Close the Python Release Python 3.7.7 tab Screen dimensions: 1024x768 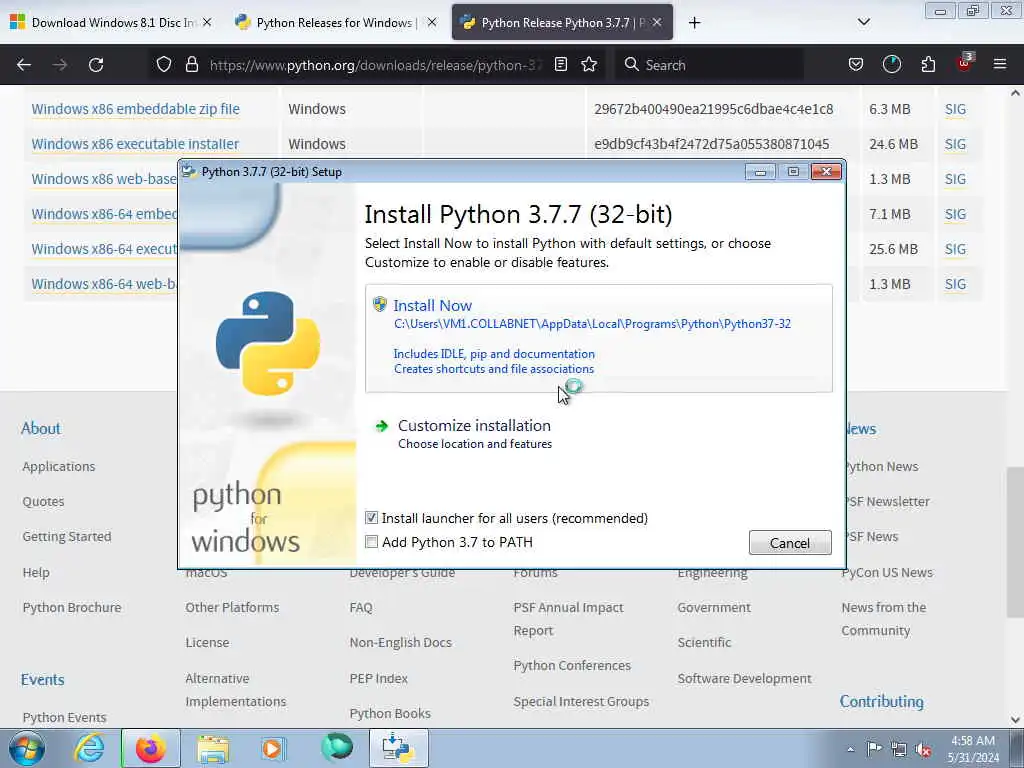point(657,22)
